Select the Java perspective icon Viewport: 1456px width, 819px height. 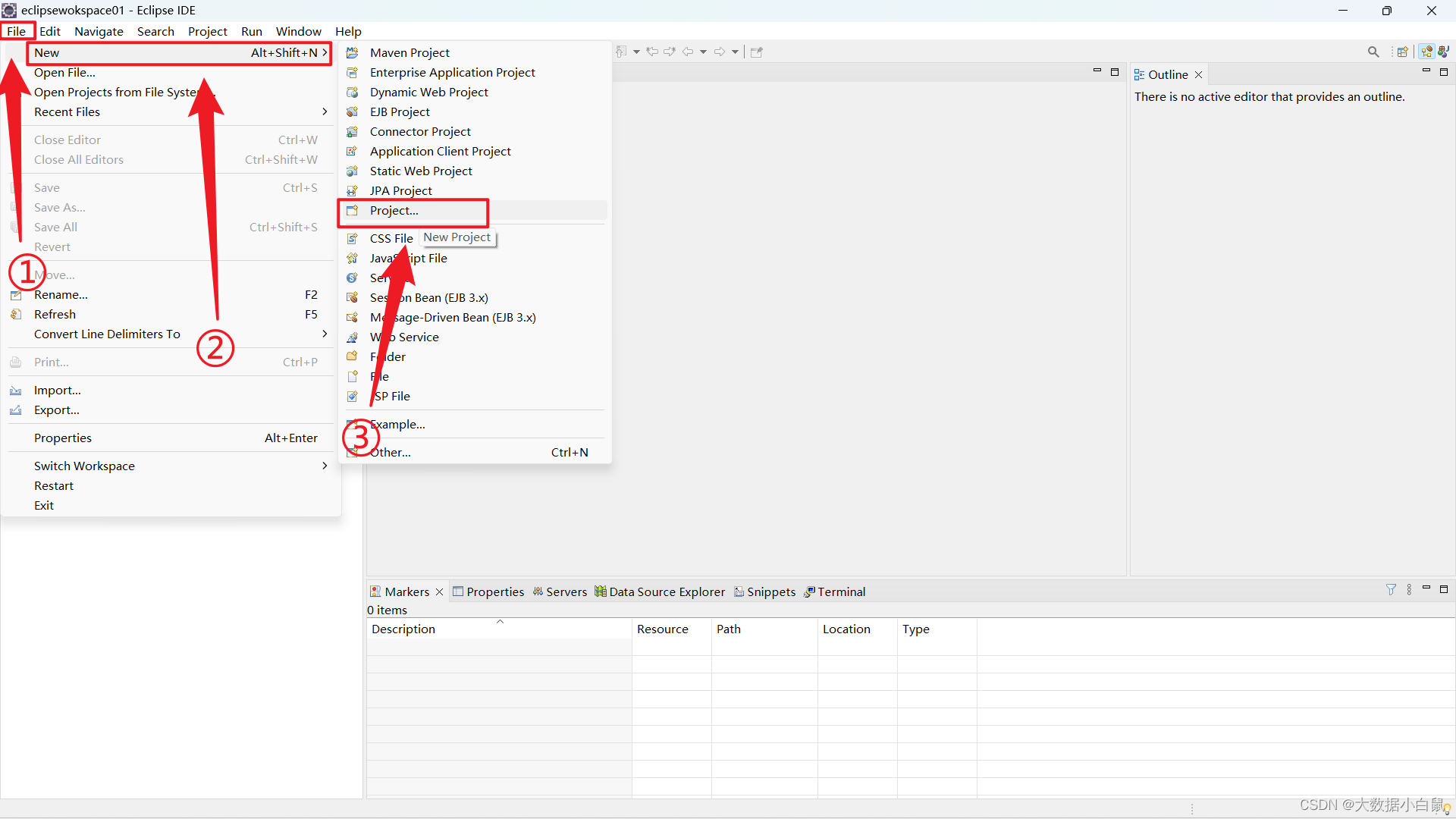[1444, 52]
